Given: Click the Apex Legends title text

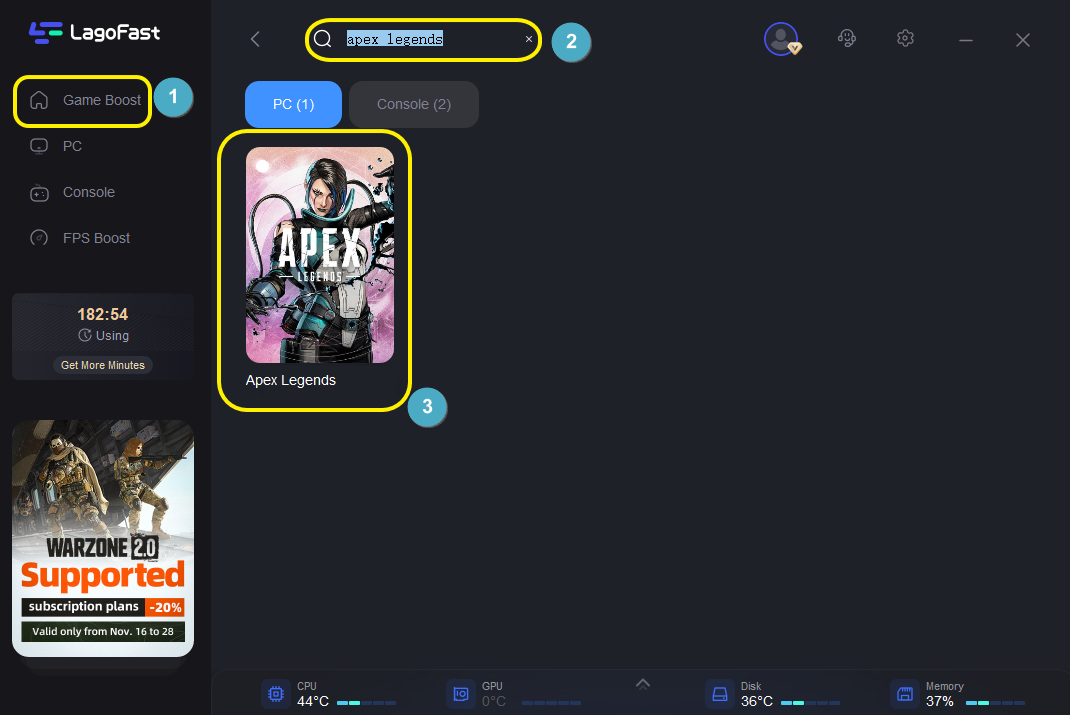Looking at the screenshot, I should [291, 380].
